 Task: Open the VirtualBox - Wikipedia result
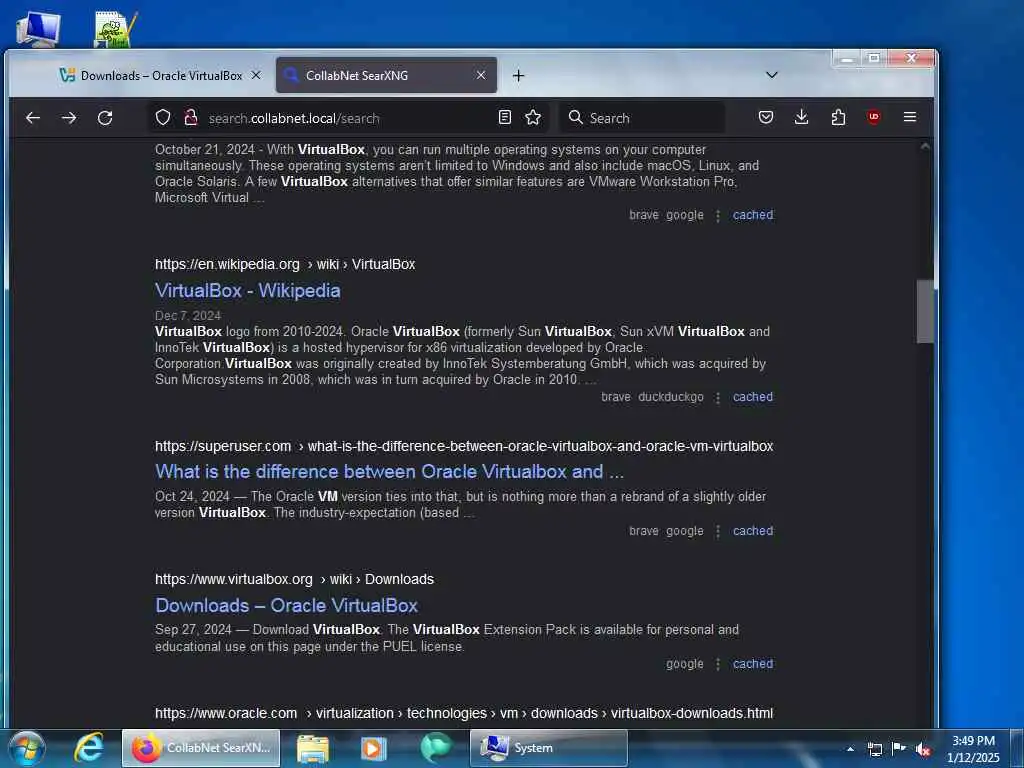(248, 291)
